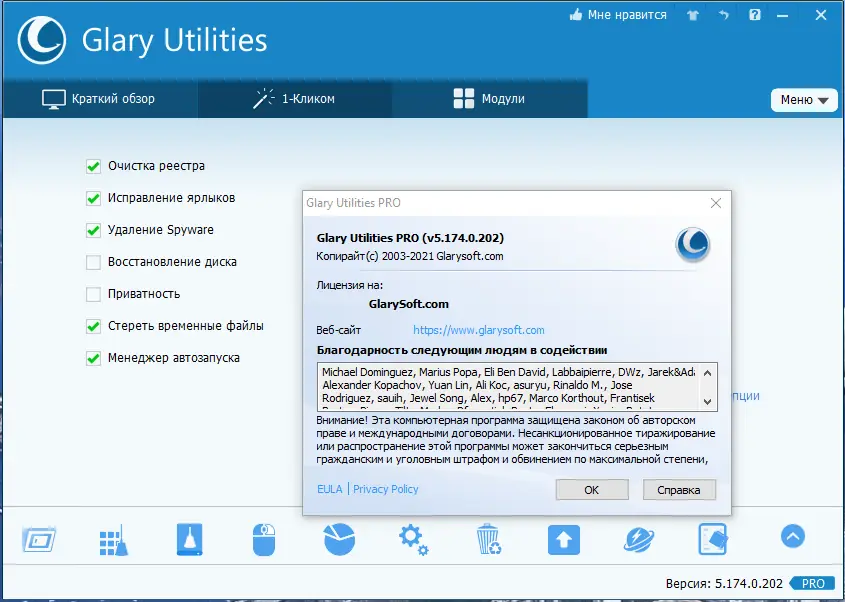845x602 pixels.
Task: Open the settings gears icon on bottom toolbar
Action: click(413, 538)
